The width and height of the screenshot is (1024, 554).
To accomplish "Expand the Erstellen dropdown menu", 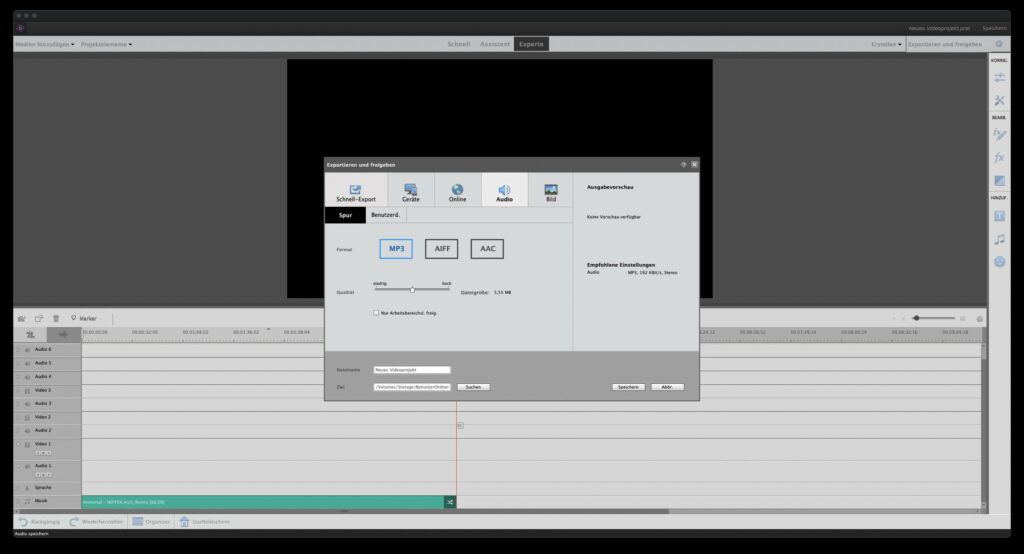I will click(886, 44).
